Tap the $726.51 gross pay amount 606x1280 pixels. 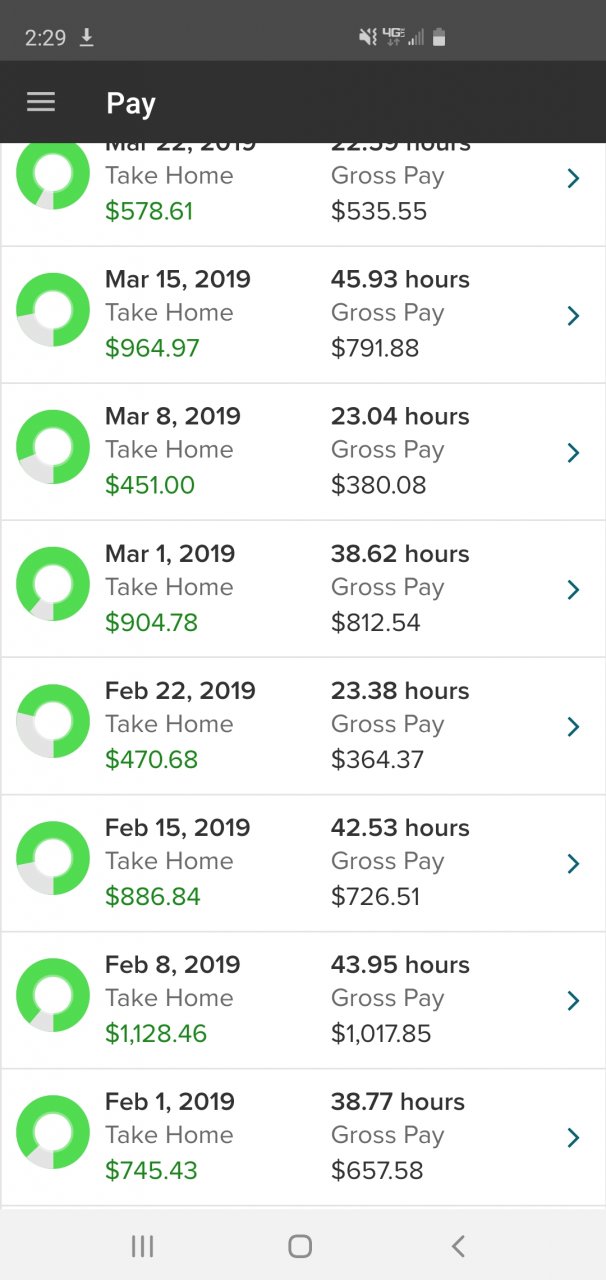click(x=375, y=896)
